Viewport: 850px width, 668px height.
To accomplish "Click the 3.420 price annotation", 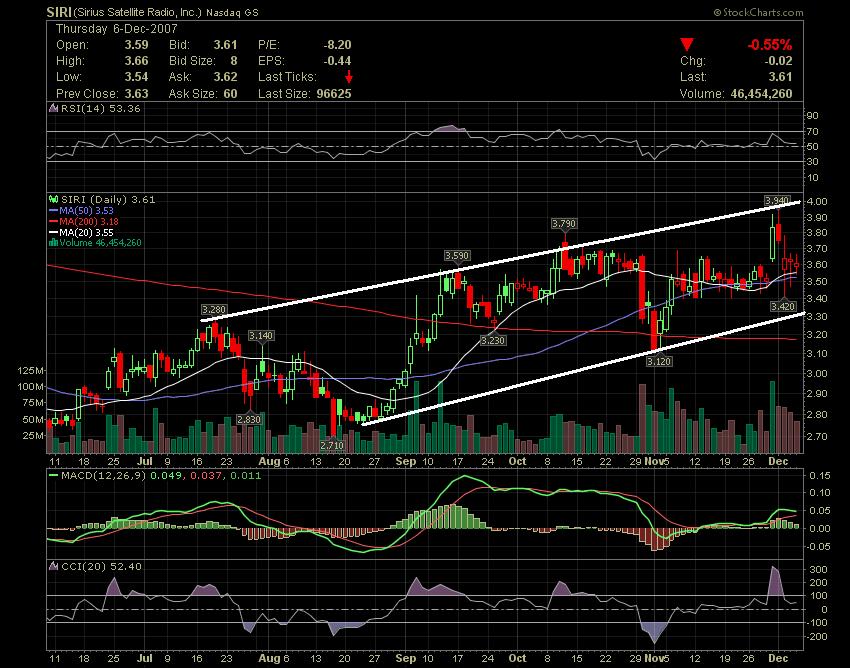I will pos(783,306).
